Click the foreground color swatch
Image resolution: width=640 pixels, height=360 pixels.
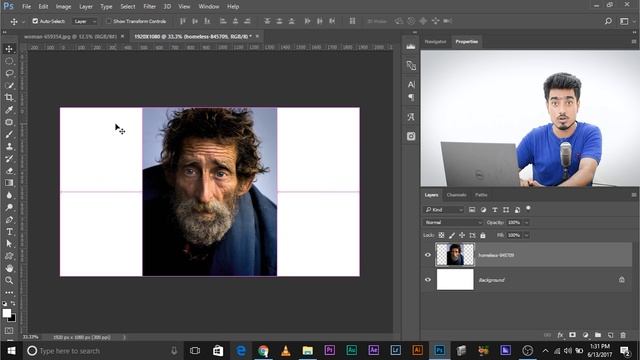(x=6, y=313)
